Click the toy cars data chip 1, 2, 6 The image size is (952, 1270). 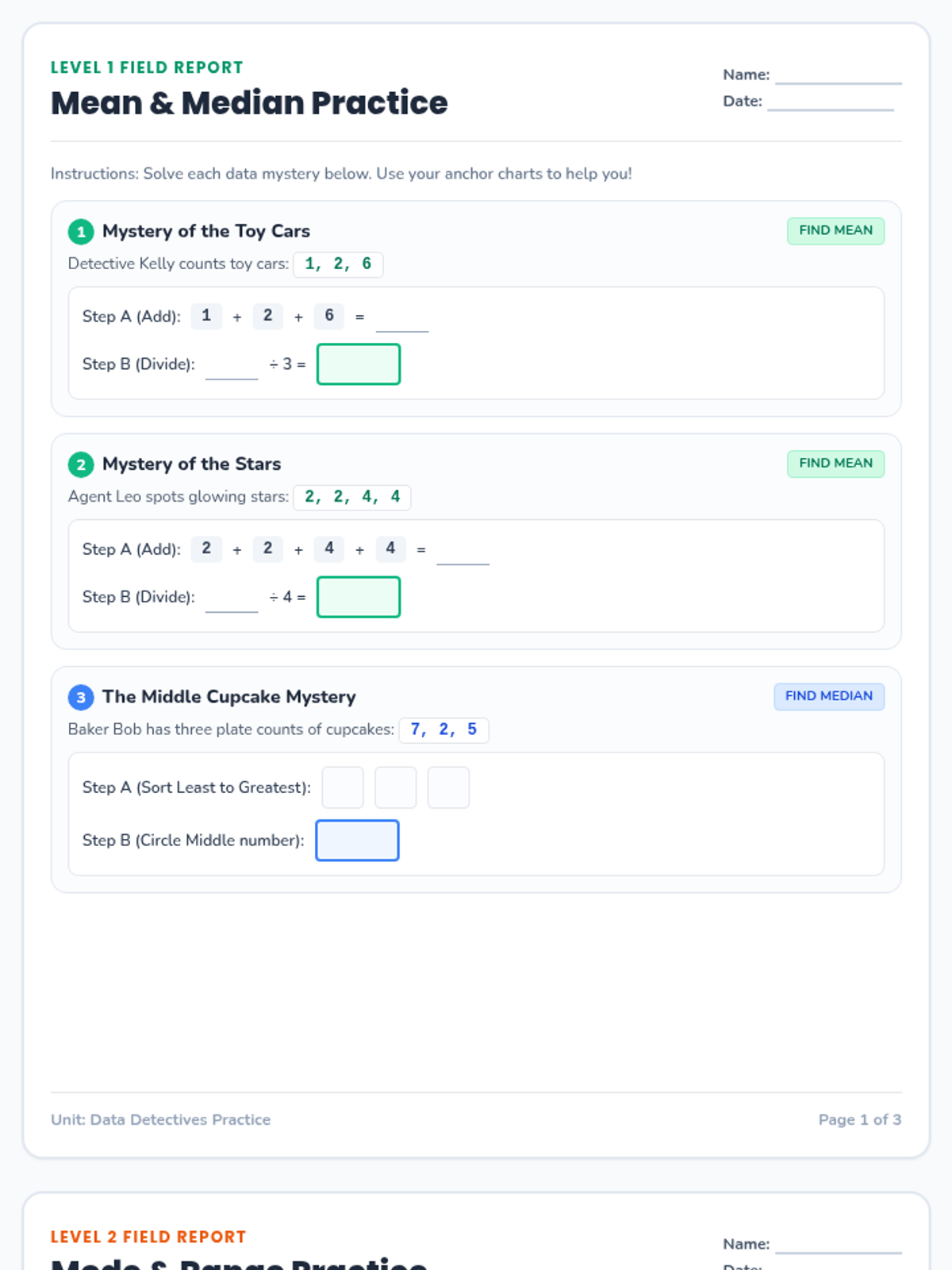[338, 264]
